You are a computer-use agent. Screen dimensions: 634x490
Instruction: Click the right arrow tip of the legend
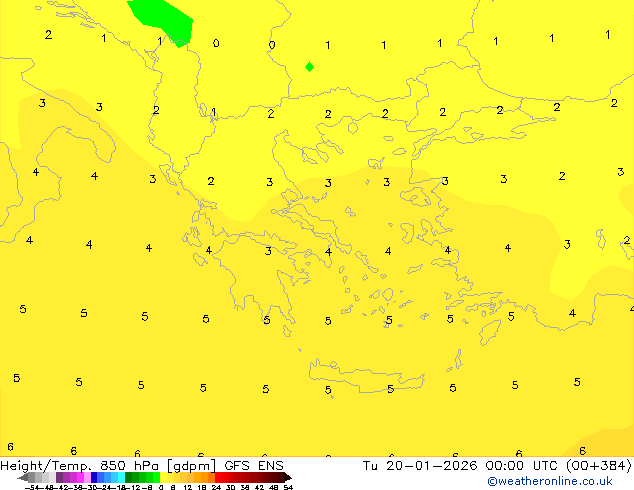pyautogui.click(x=290, y=478)
